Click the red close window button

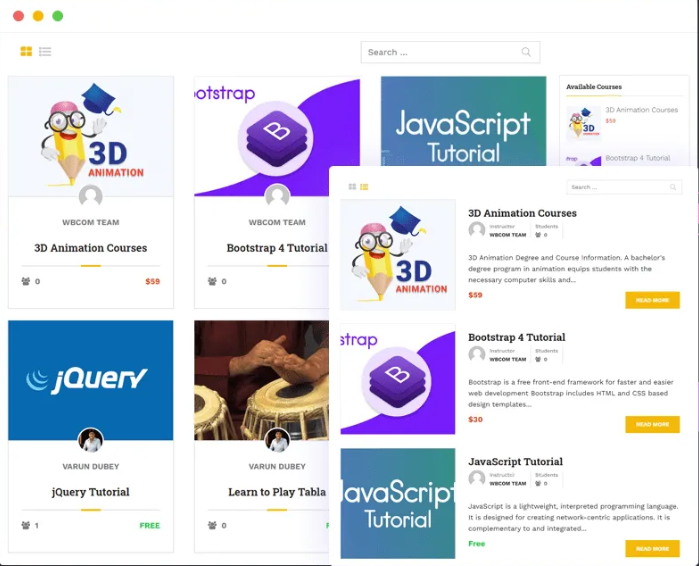[19, 16]
